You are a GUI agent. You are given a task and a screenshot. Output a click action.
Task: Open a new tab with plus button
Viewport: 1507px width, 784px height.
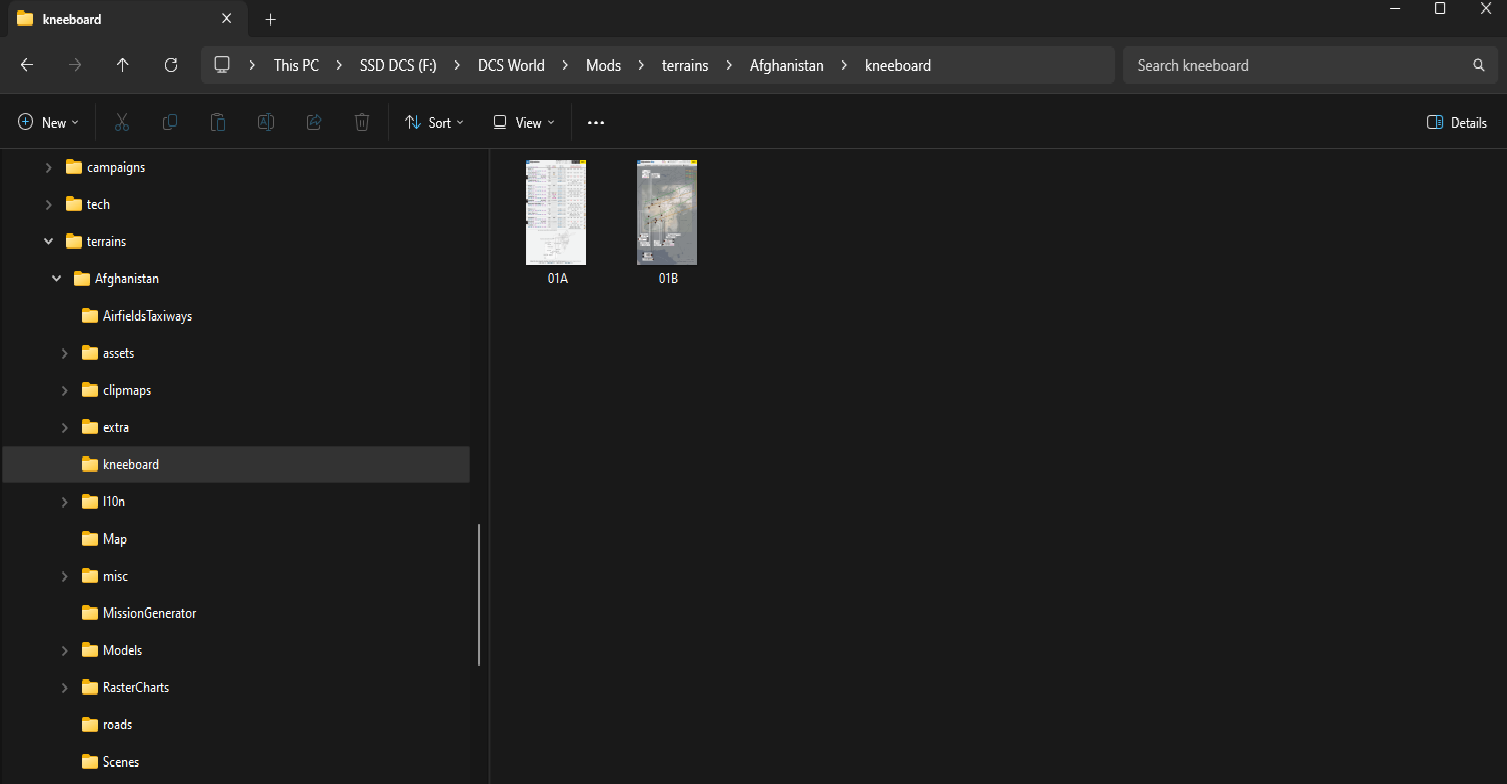point(270,19)
